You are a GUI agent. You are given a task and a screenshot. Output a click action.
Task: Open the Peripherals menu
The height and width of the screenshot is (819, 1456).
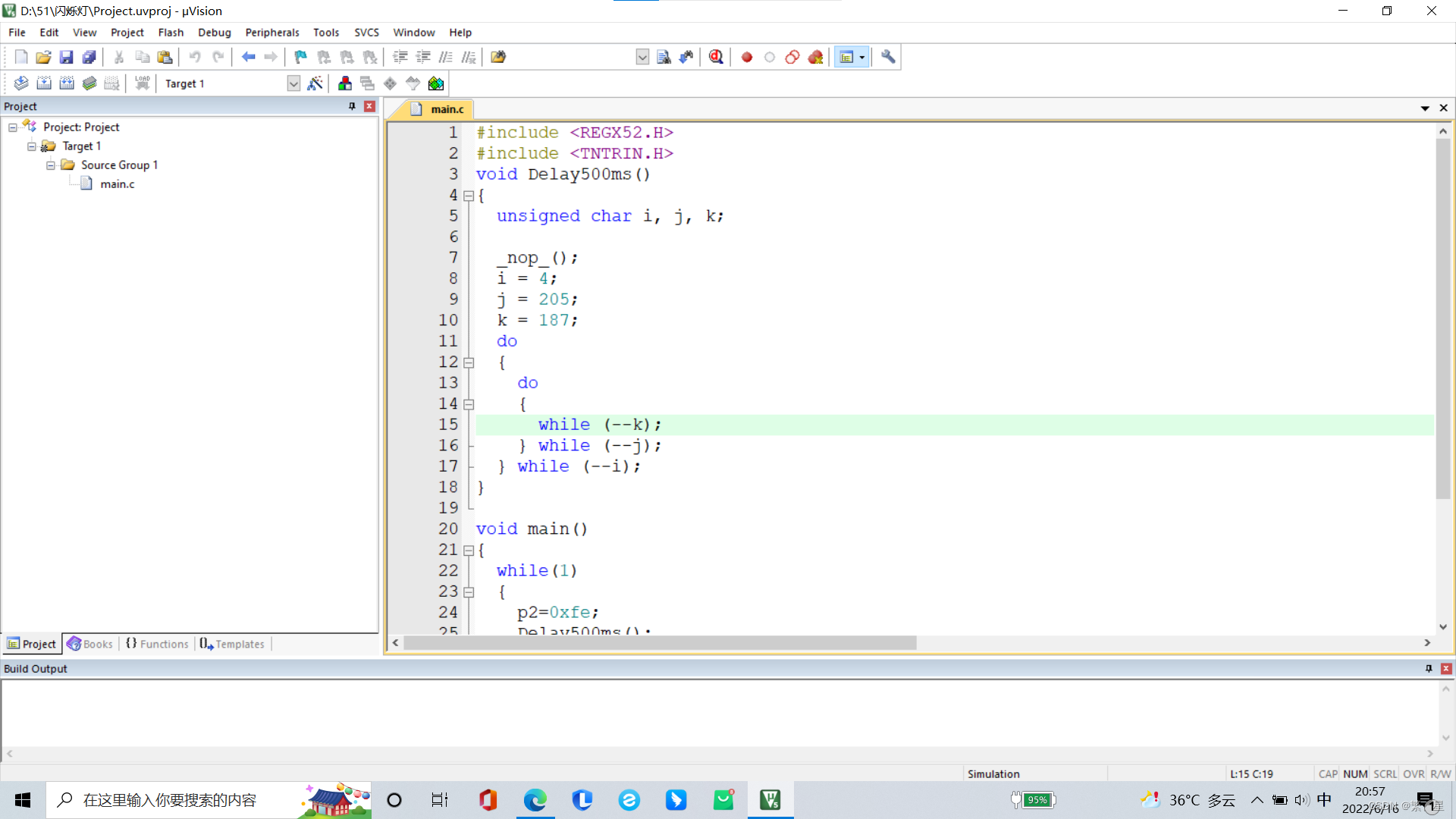point(271,33)
